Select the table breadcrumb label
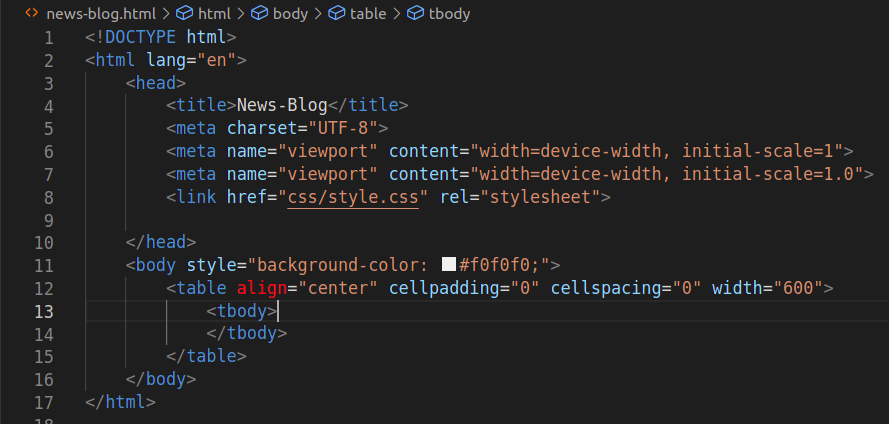 (368, 14)
